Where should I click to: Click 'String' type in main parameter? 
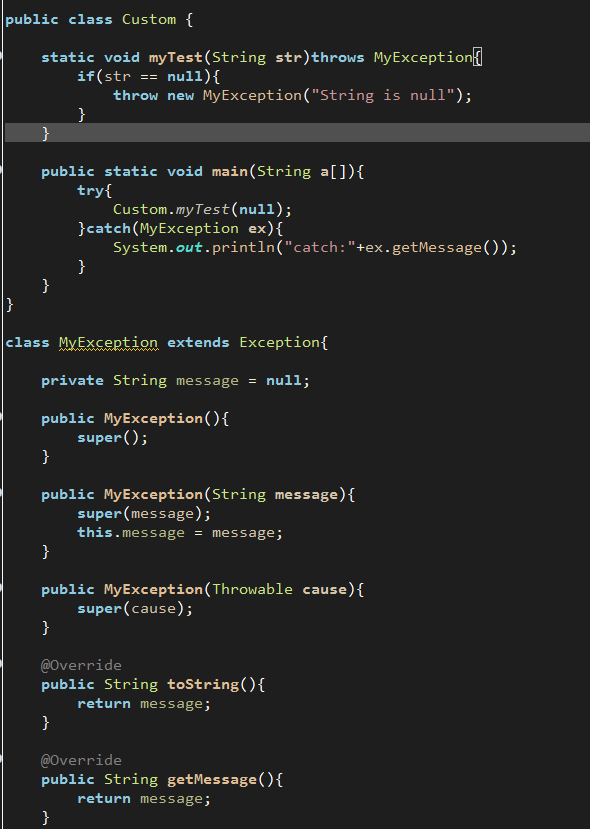point(284,172)
